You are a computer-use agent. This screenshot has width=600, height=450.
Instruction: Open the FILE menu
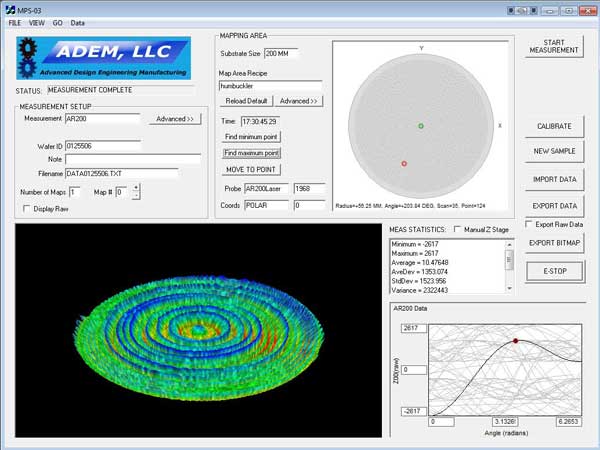(x=15, y=23)
